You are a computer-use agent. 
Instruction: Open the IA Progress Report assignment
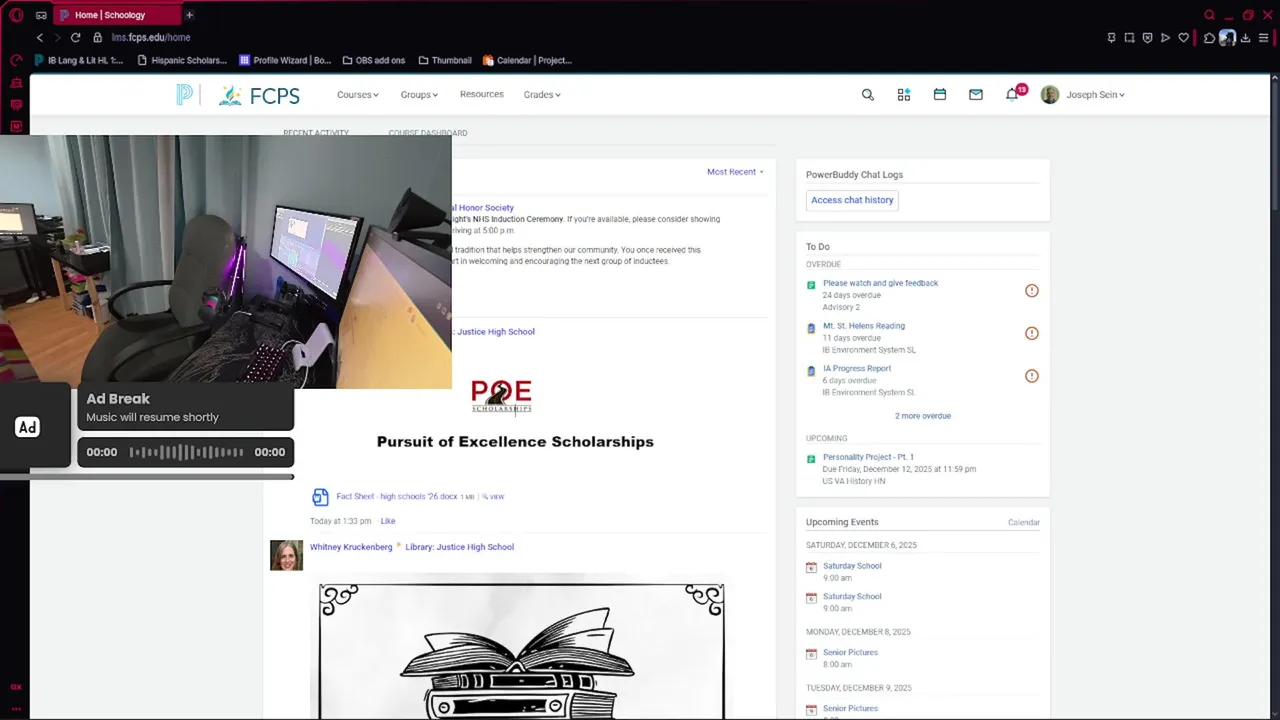(x=857, y=368)
